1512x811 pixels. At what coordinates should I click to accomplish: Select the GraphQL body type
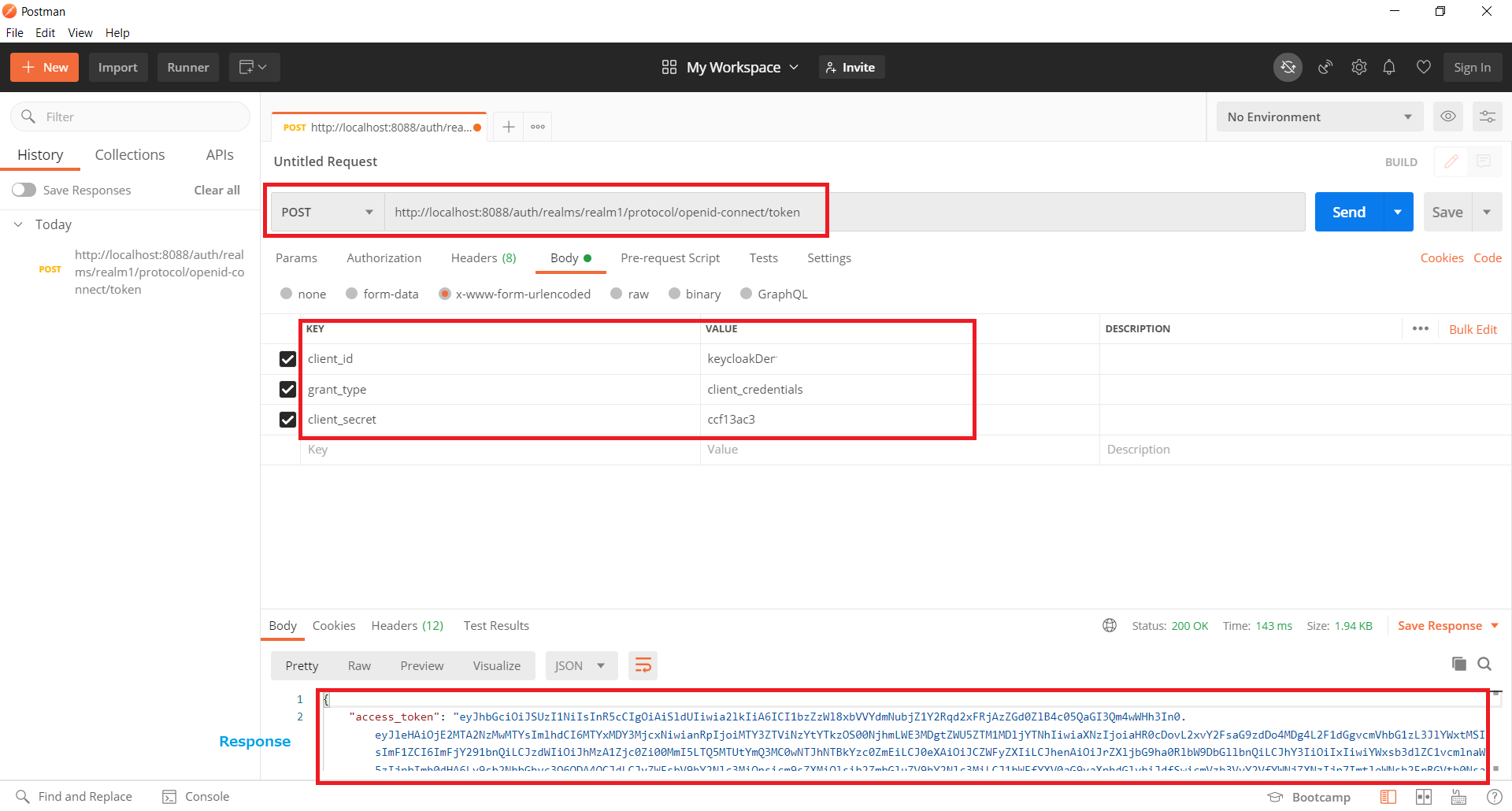pos(746,294)
